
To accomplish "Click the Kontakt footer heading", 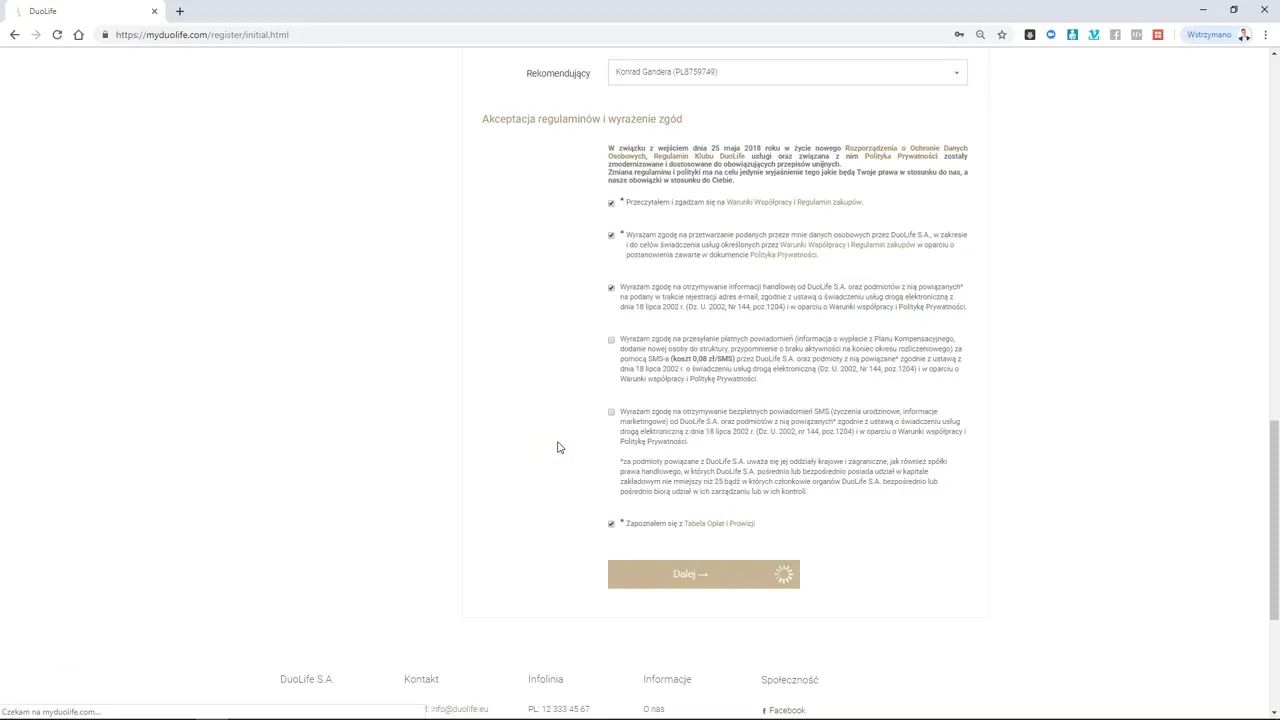I will click(421, 679).
